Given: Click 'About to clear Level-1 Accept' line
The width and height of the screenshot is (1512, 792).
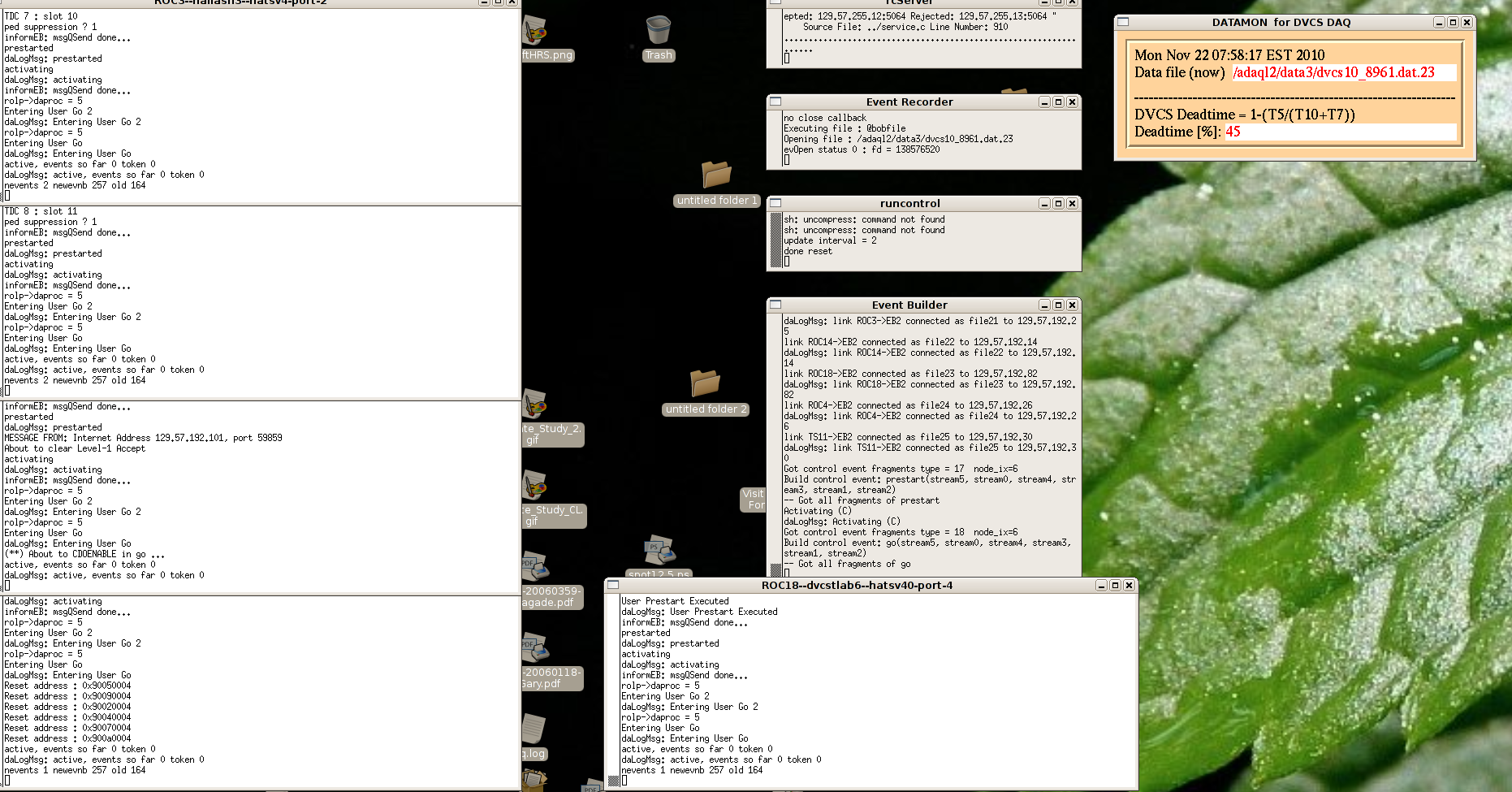Looking at the screenshot, I should coord(75,448).
